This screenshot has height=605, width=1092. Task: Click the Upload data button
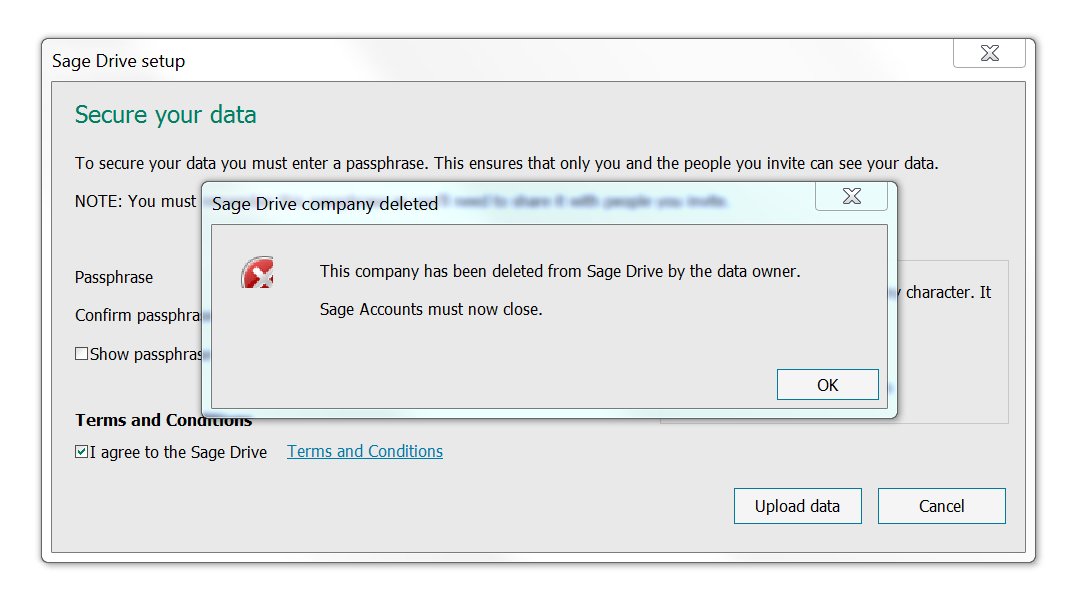797,506
